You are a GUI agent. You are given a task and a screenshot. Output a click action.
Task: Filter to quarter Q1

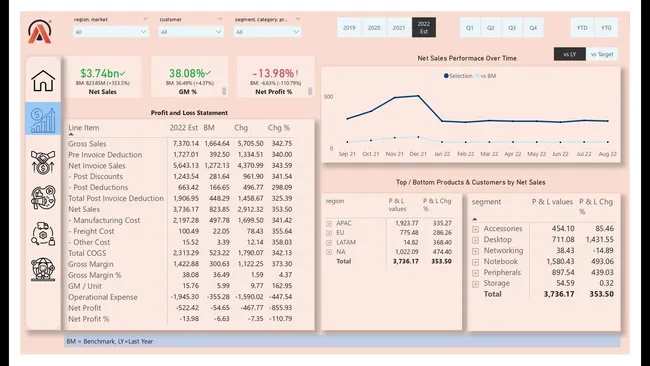pos(470,27)
